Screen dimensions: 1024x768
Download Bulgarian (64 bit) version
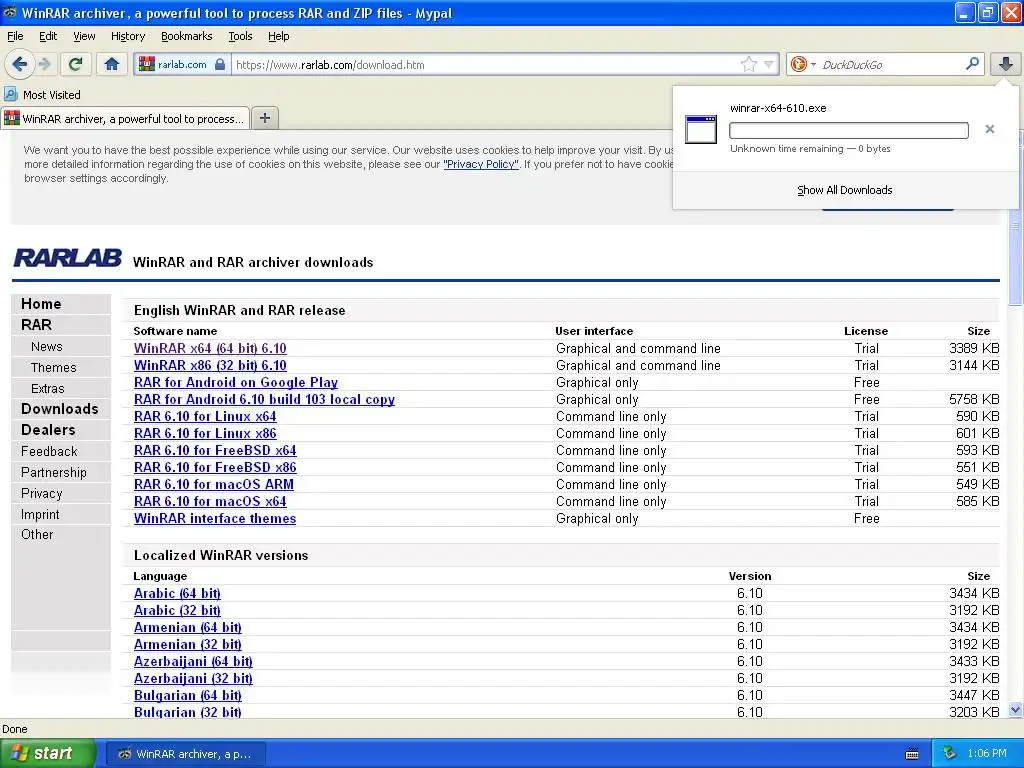(x=187, y=695)
